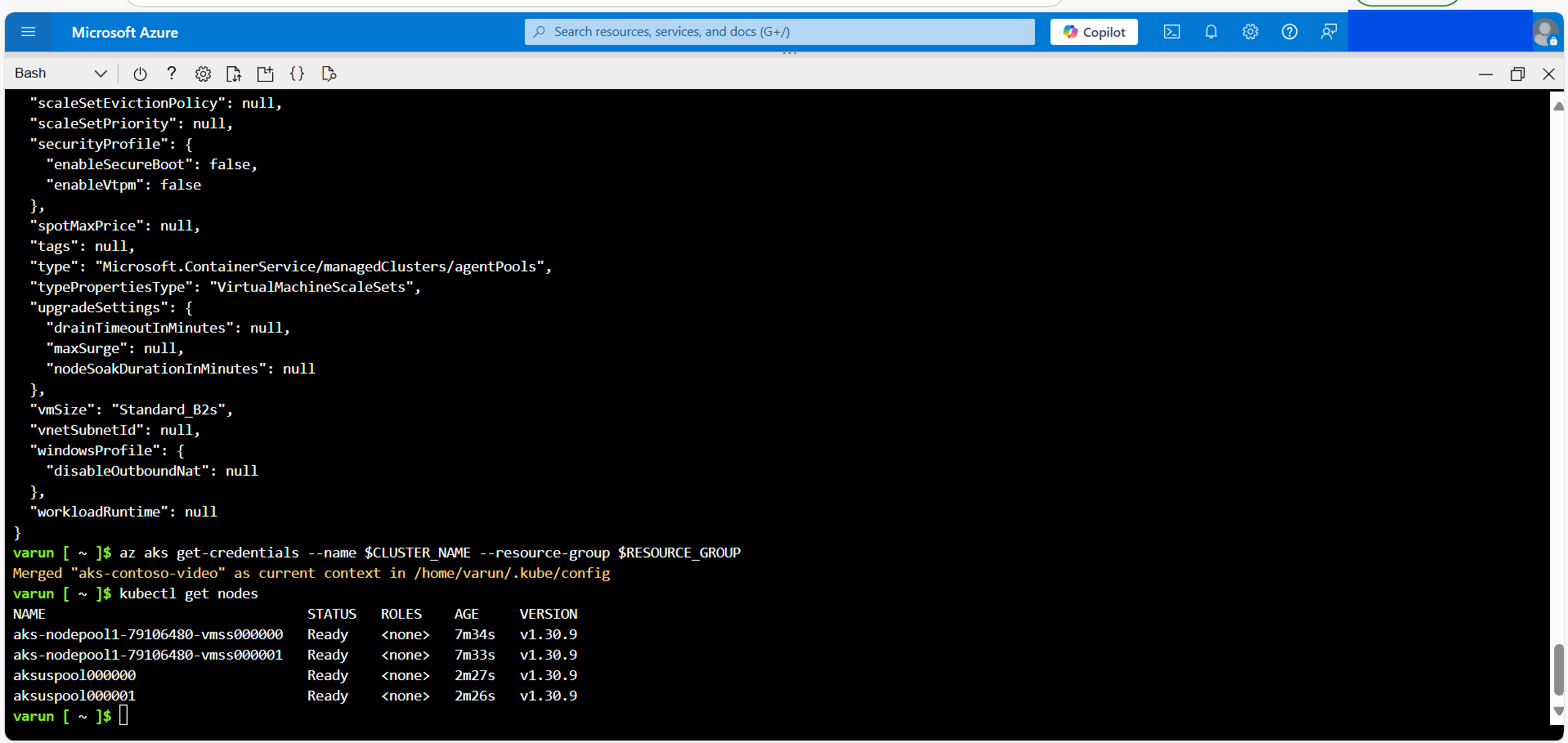Click node name aksuspool000001

[x=74, y=696]
